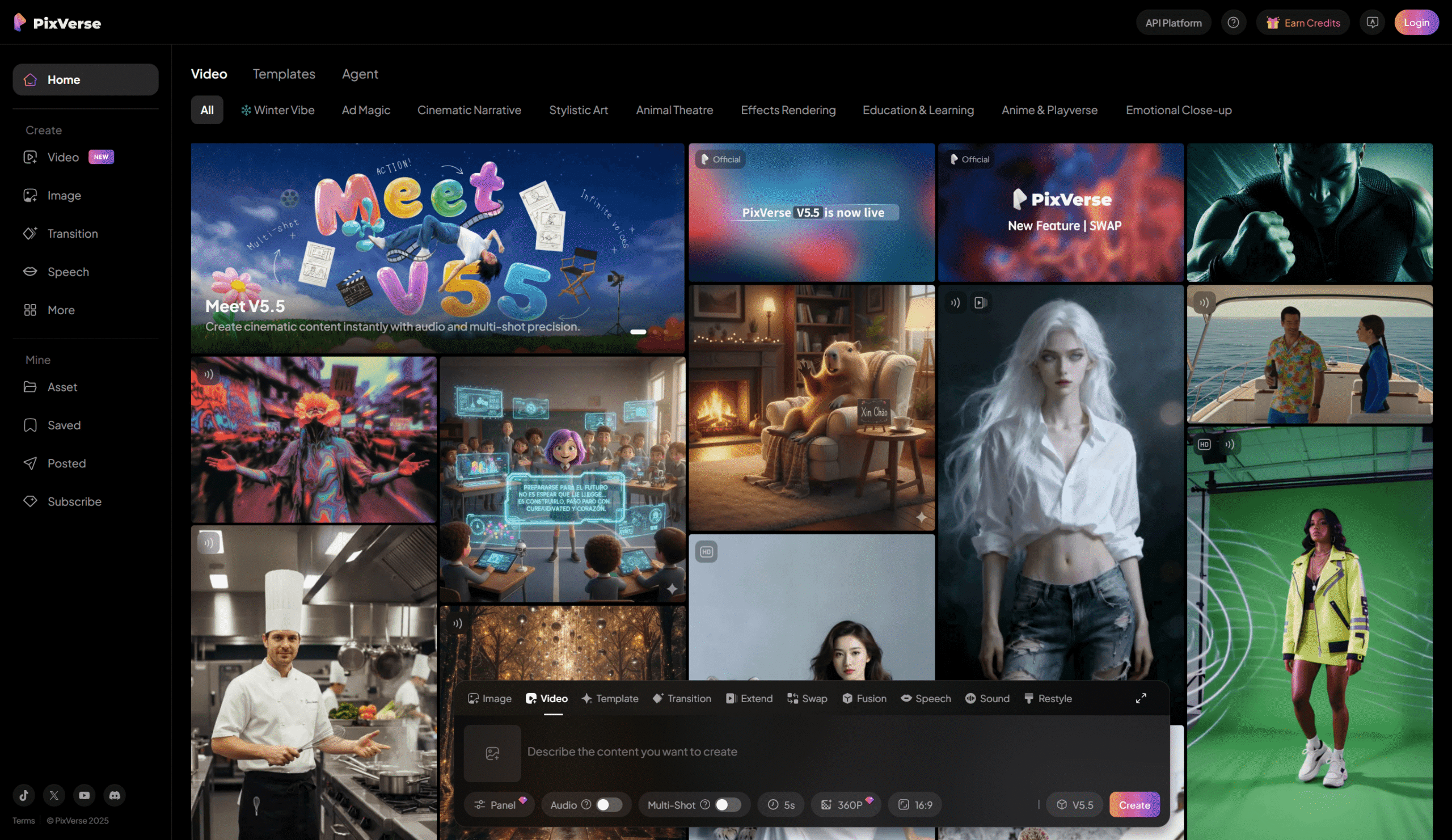Open the 360P resolution selector
This screenshot has height=840, width=1452.
pyautogui.click(x=846, y=805)
